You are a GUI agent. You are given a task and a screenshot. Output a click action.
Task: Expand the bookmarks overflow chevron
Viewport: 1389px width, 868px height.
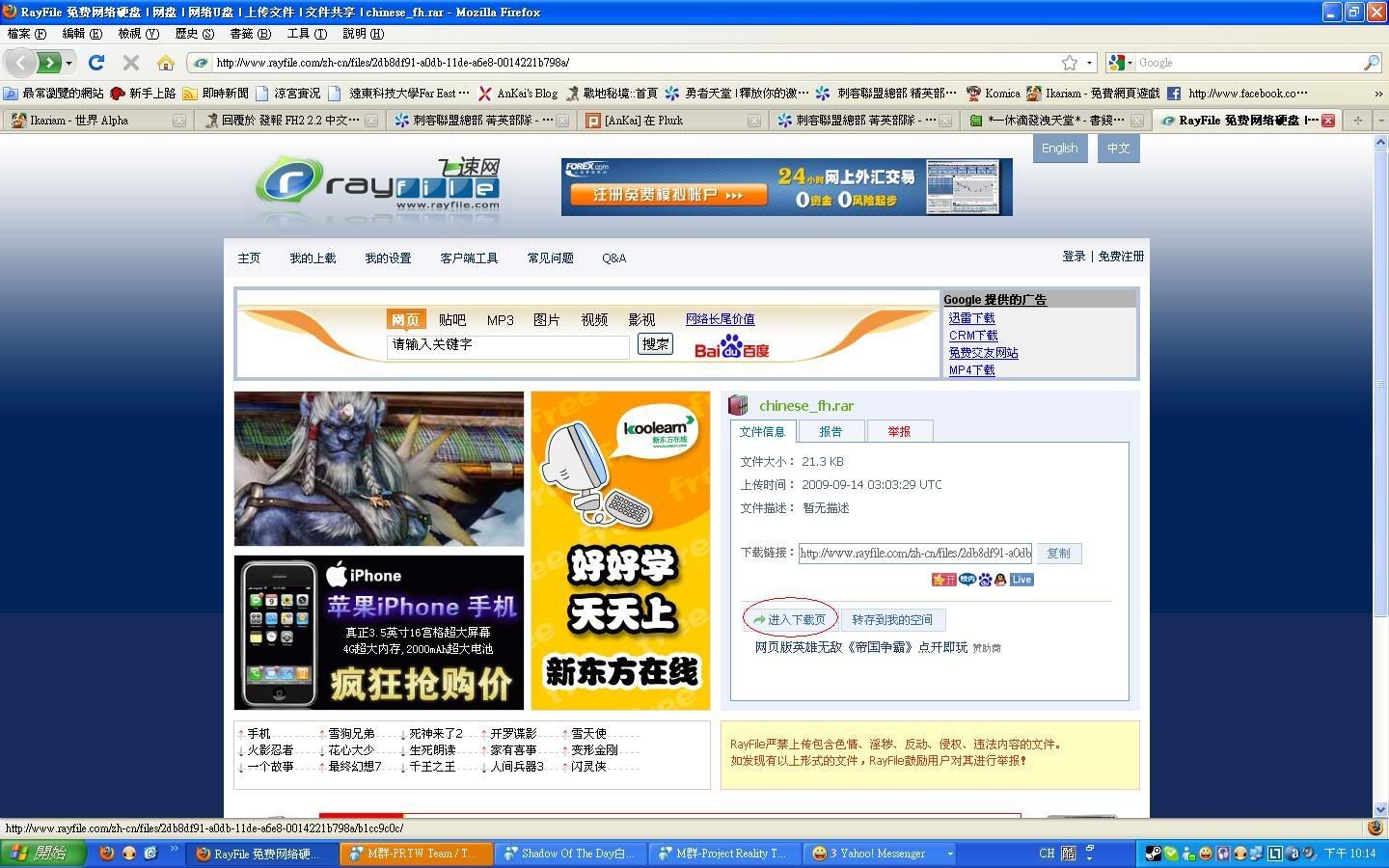1376,93
